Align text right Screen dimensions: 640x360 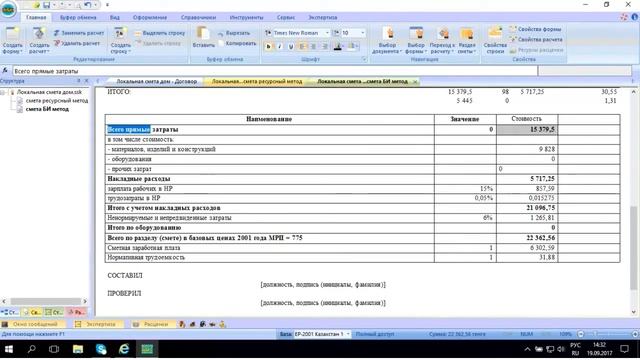(x=325, y=47)
